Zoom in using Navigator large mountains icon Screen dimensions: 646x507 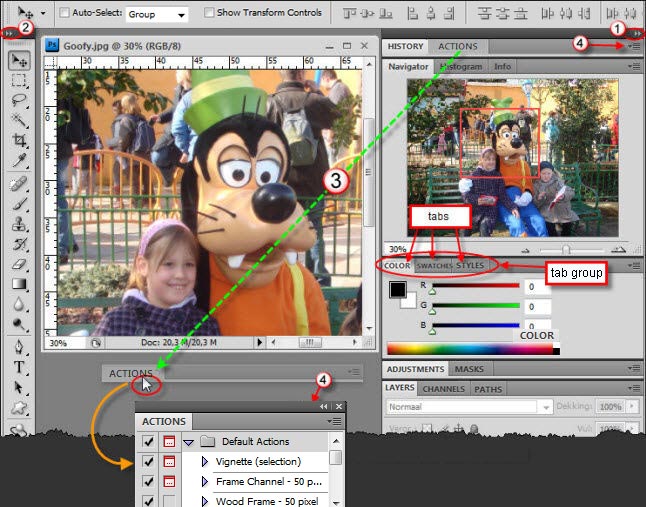point(619,249)
